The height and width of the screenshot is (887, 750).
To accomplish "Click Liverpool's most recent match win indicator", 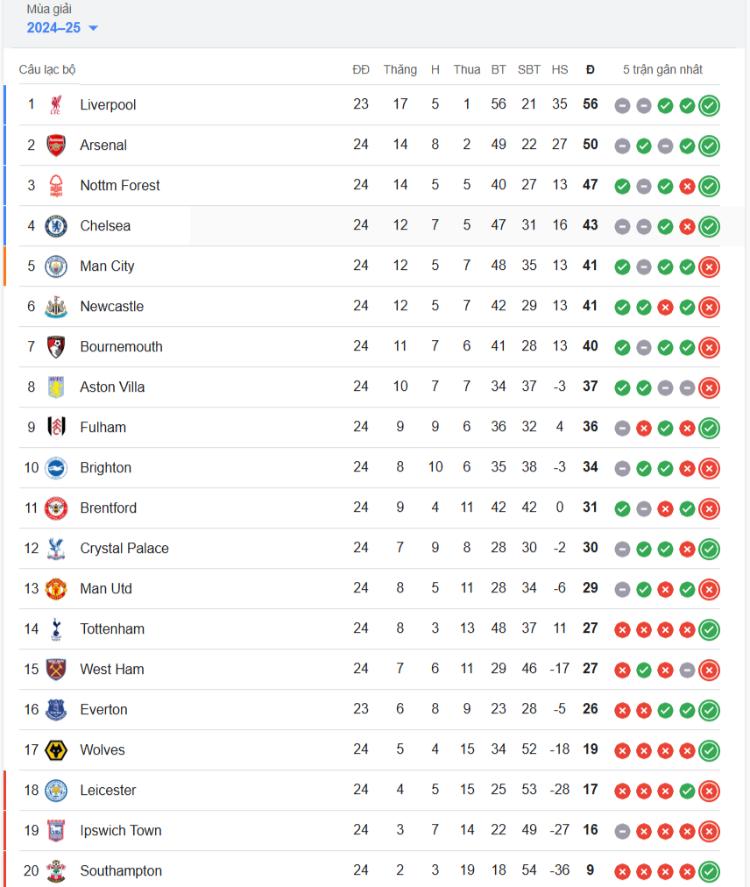I will coord(709,106).
